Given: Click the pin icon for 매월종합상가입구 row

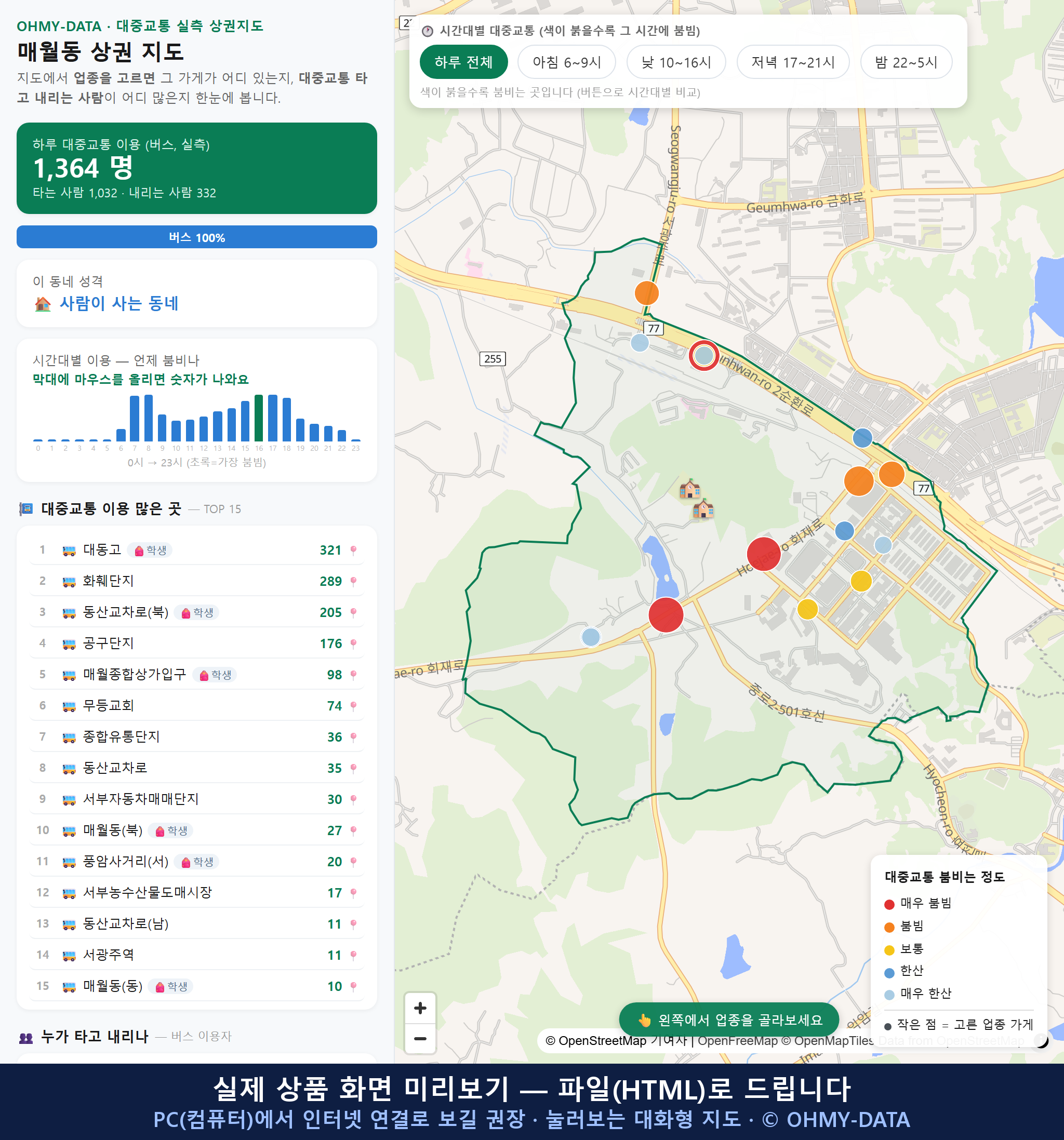Looking at the screenshot, I should pyautogui.click(x=353, y=674).
